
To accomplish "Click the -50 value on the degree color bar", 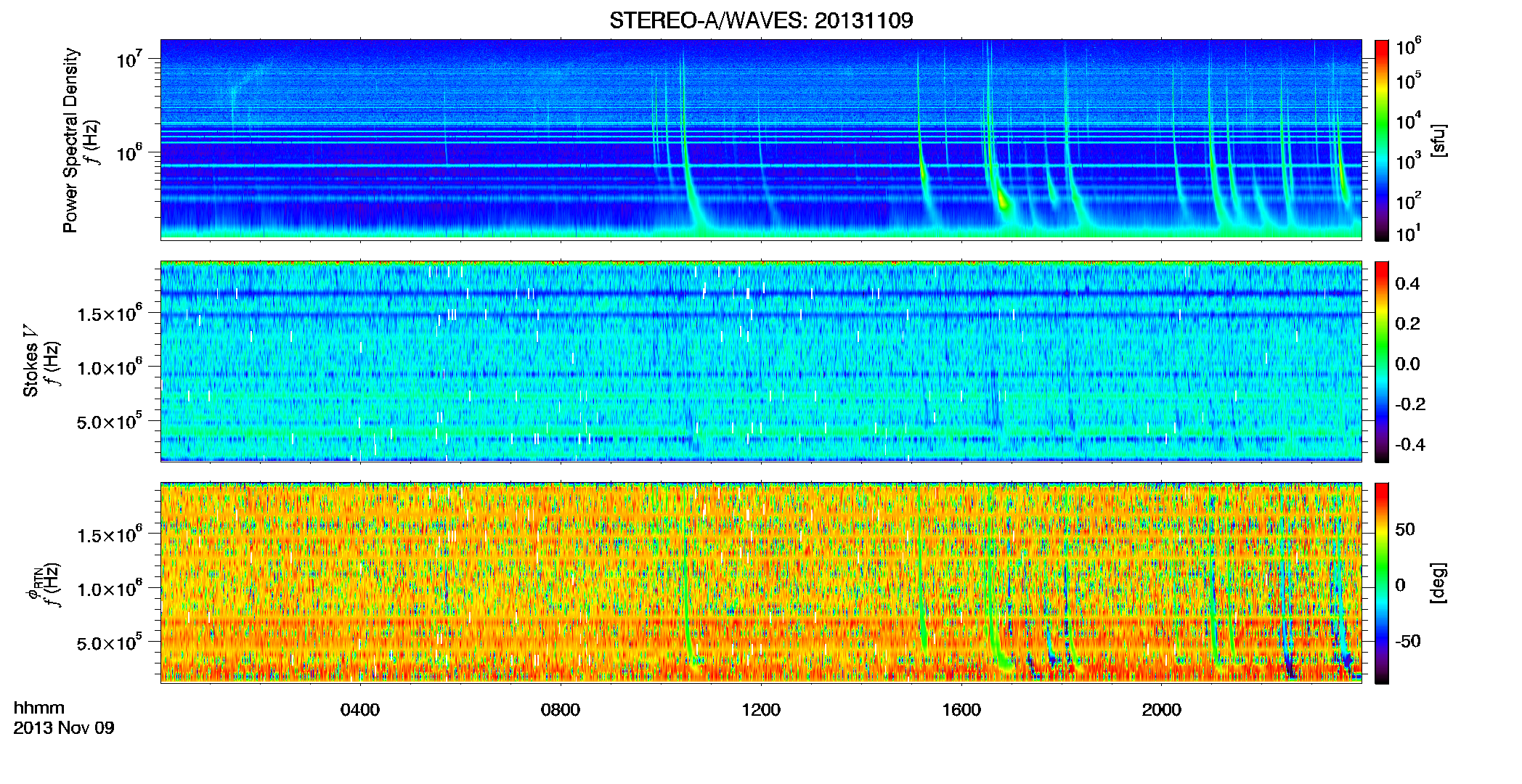I will (1408, 641).
